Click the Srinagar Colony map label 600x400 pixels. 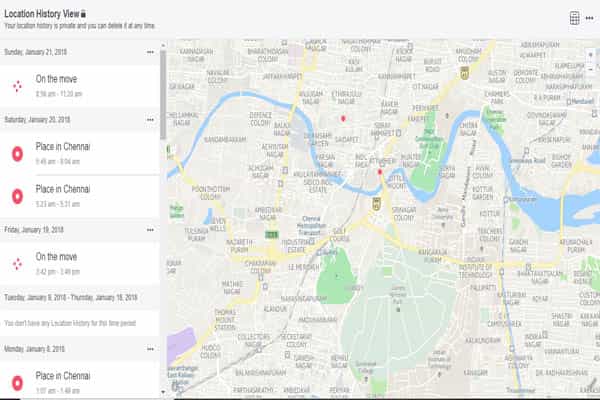(404, 214)
